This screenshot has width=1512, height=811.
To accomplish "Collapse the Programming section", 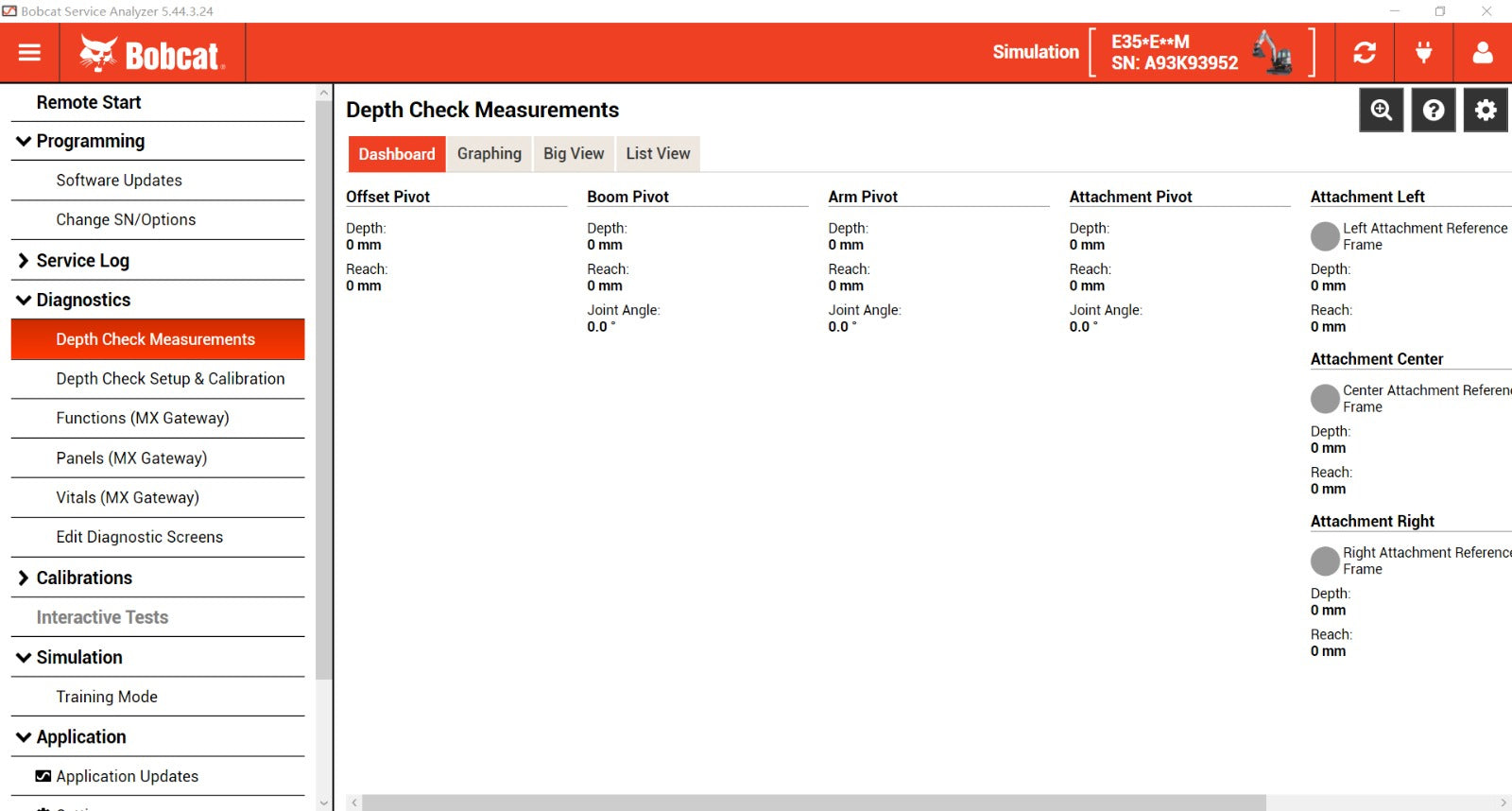I will point(25,142).
